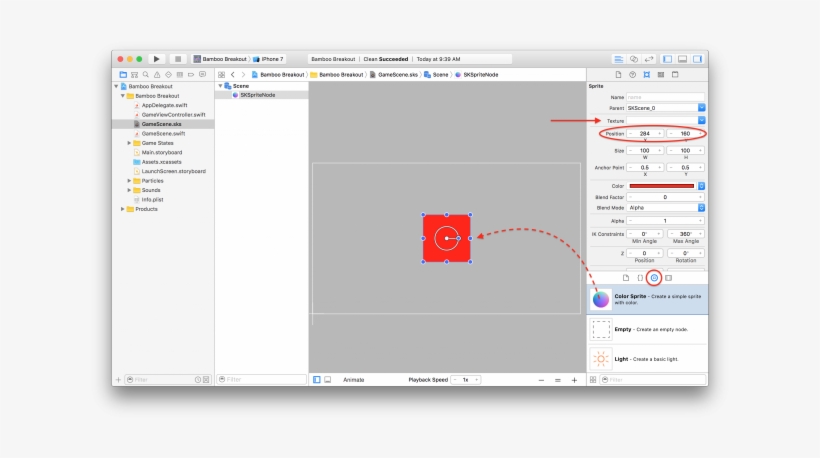Screen dimensions: 820x458
Task: Click the red Color swatch bar
Action: coord(661,186)
